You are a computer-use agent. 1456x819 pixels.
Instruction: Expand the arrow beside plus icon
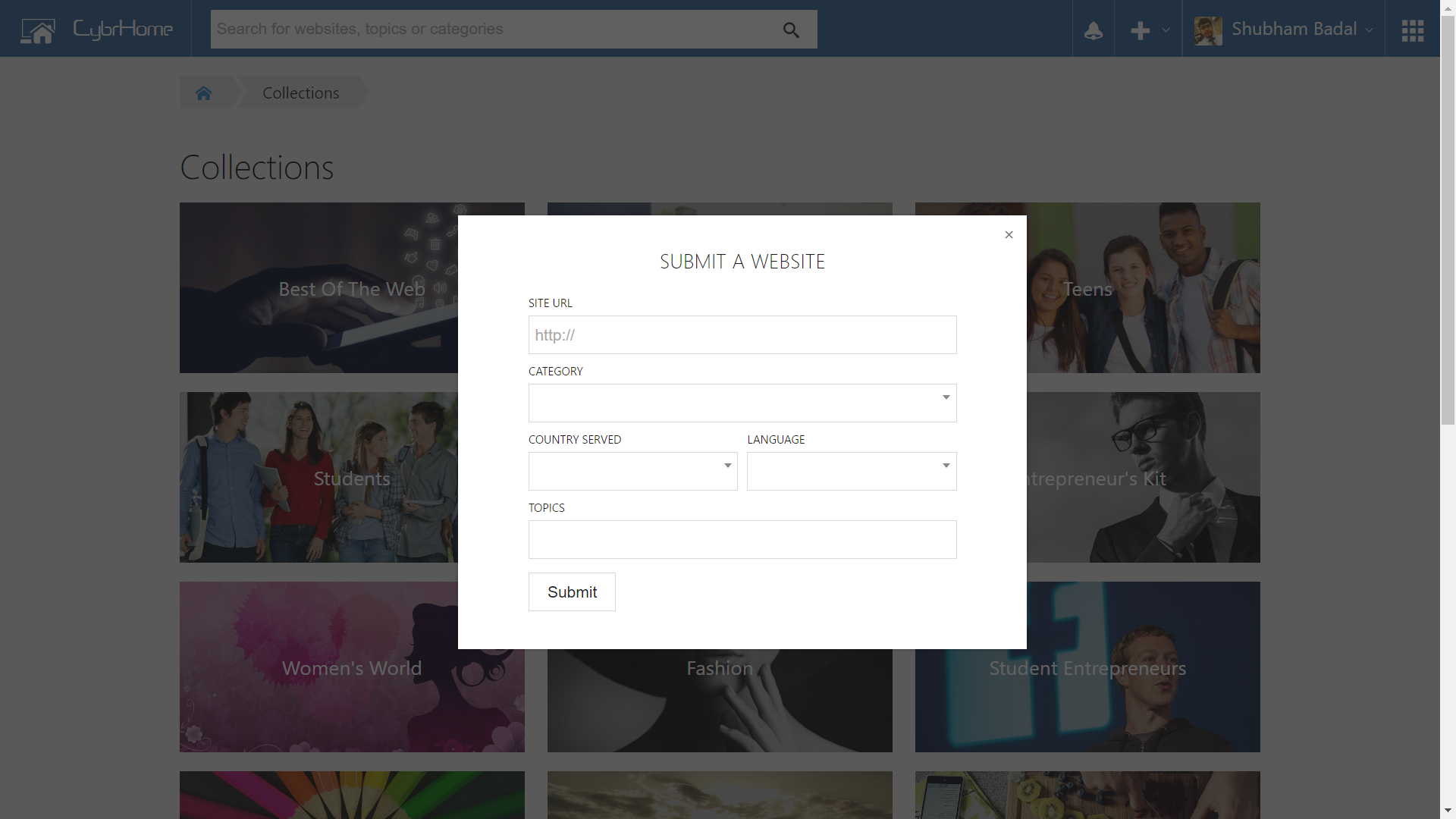1166,30
